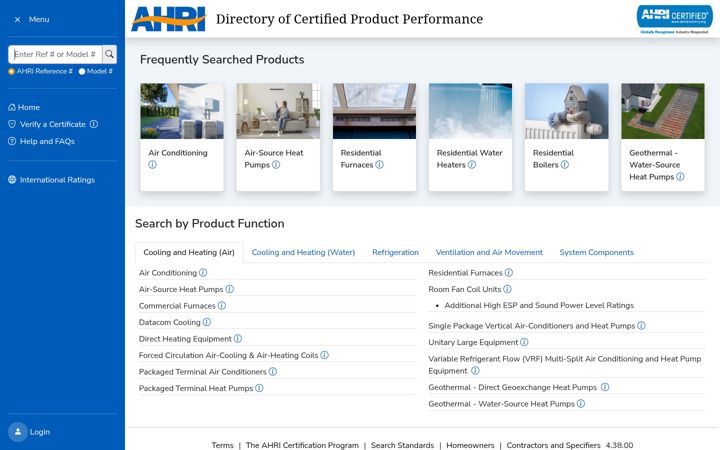Open the Direct Heating Equipment link
720x450 pixels.
point(185,339)
